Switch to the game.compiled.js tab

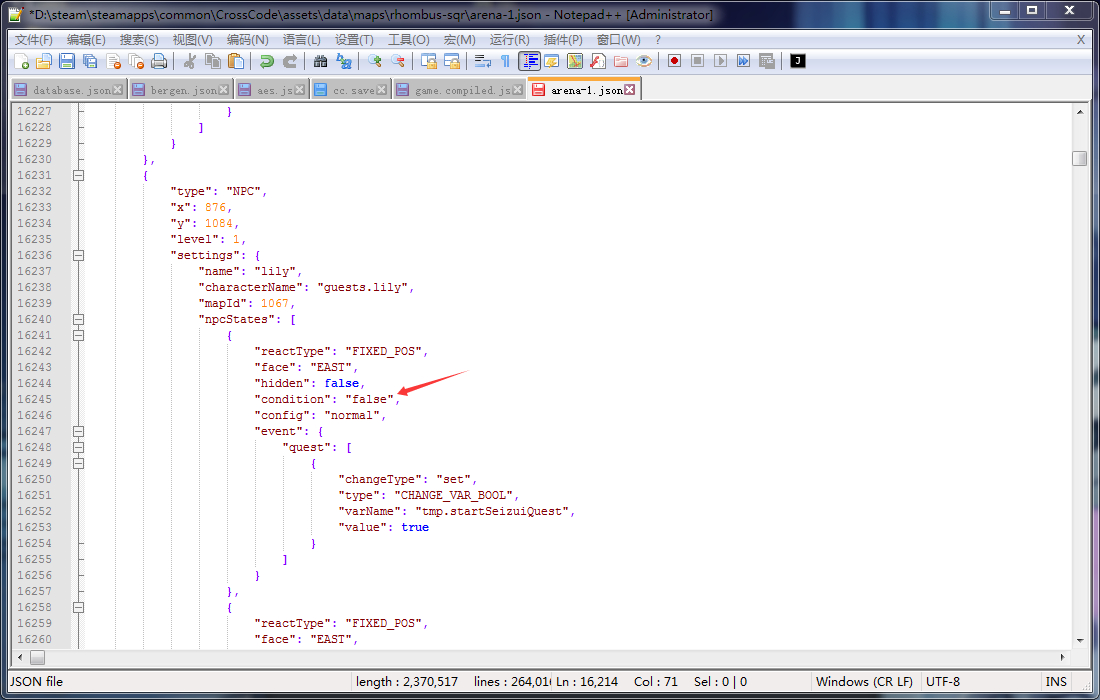[460, 90]
